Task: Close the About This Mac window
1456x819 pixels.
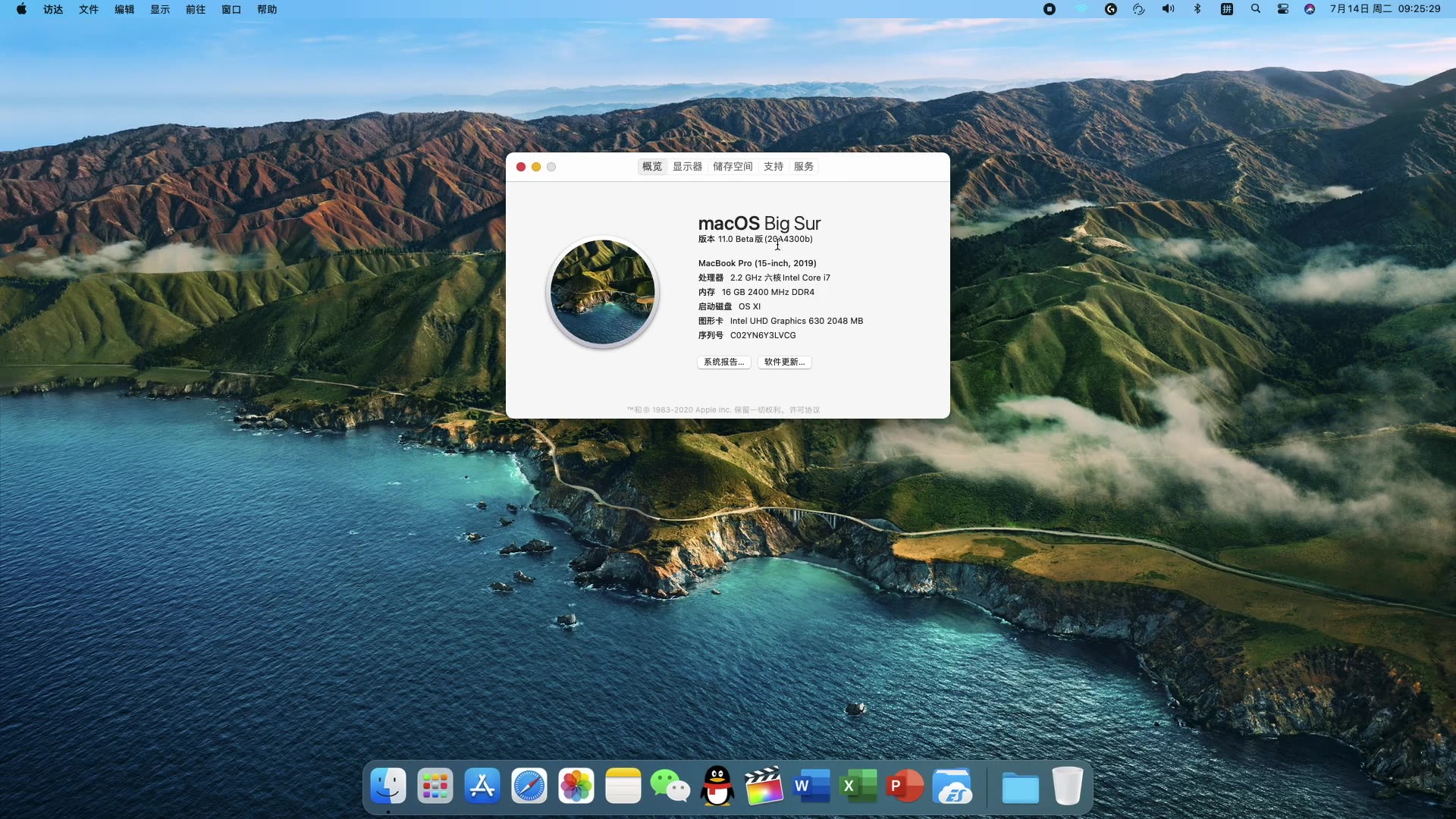Action: pyautogui.click(x=521, y=167)
